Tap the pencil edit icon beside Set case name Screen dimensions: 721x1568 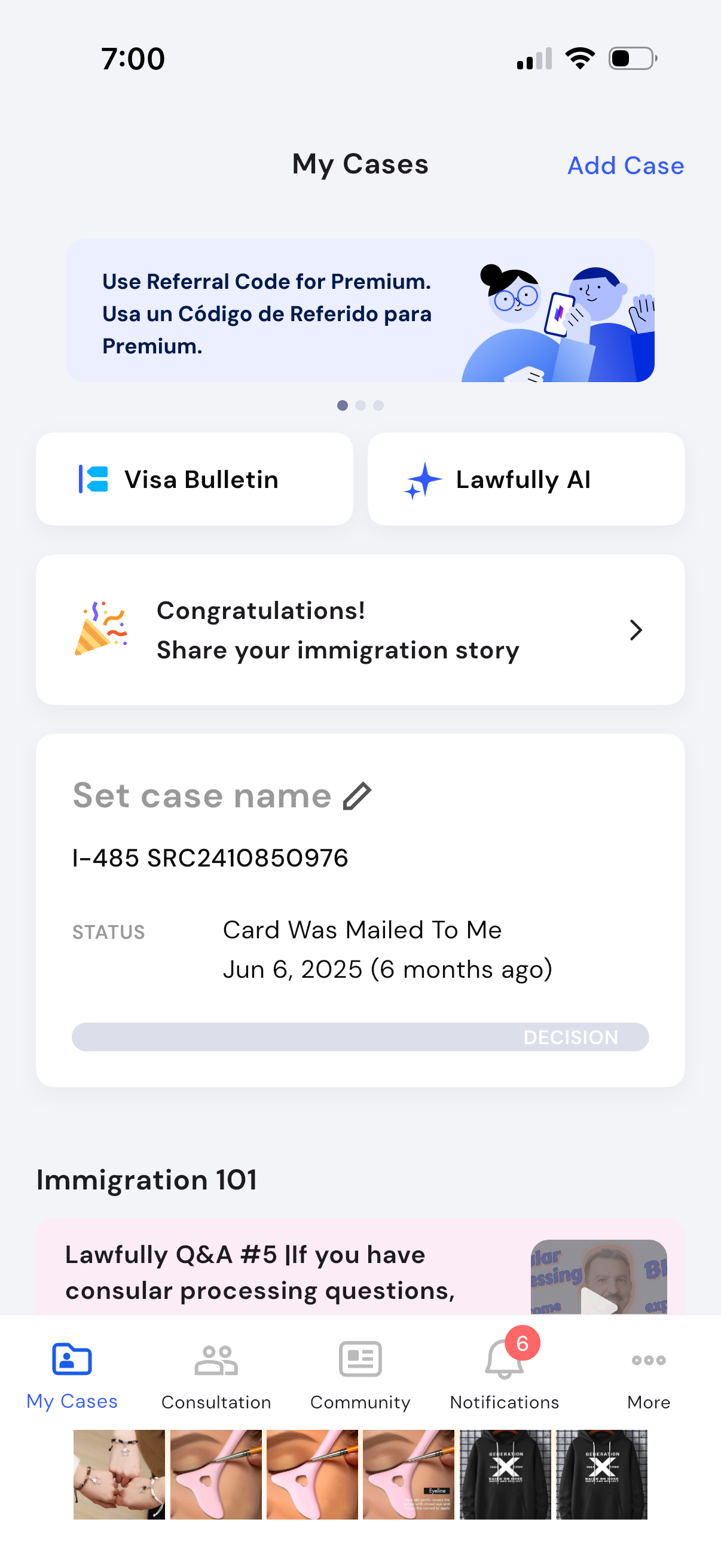click(357, 795)
